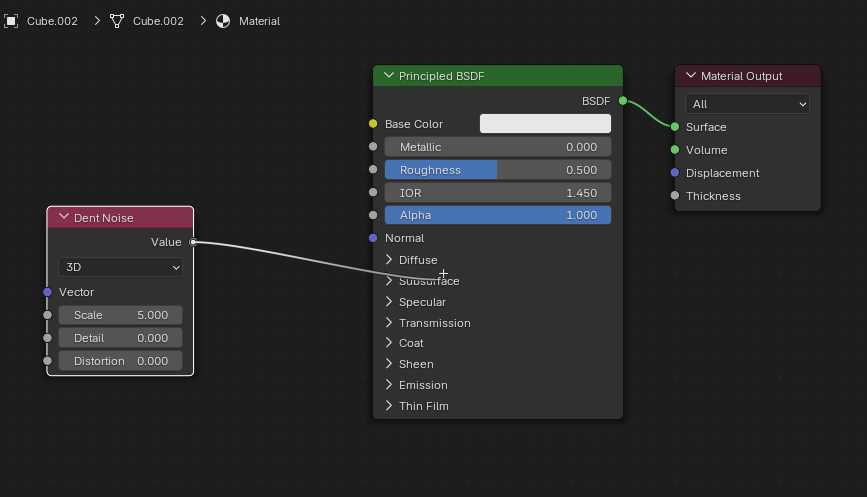Expand the Subsurface panel
This screenshot has width=867, height=497.
click(389, 281)
